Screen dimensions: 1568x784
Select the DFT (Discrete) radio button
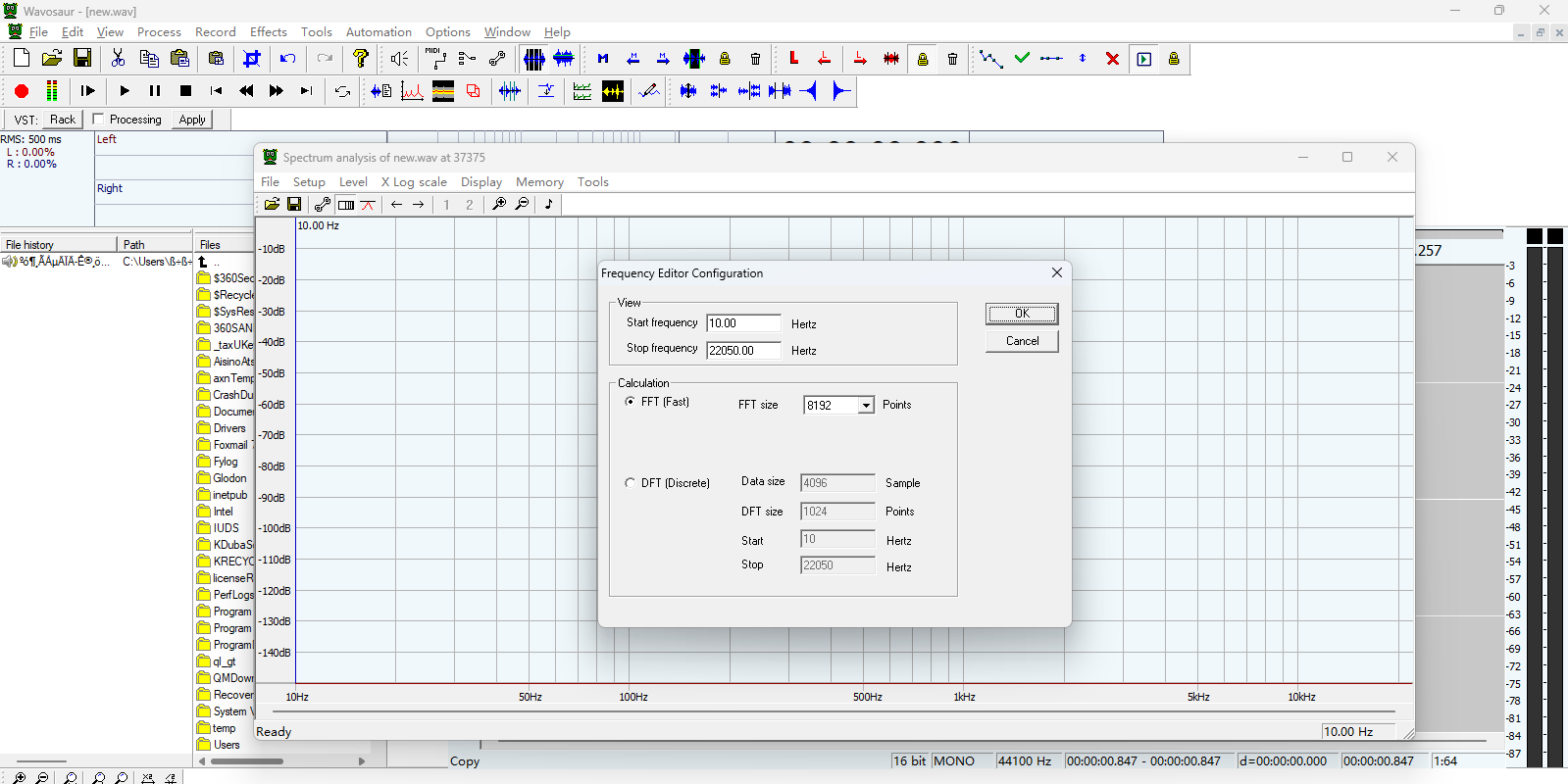[630, 483]
